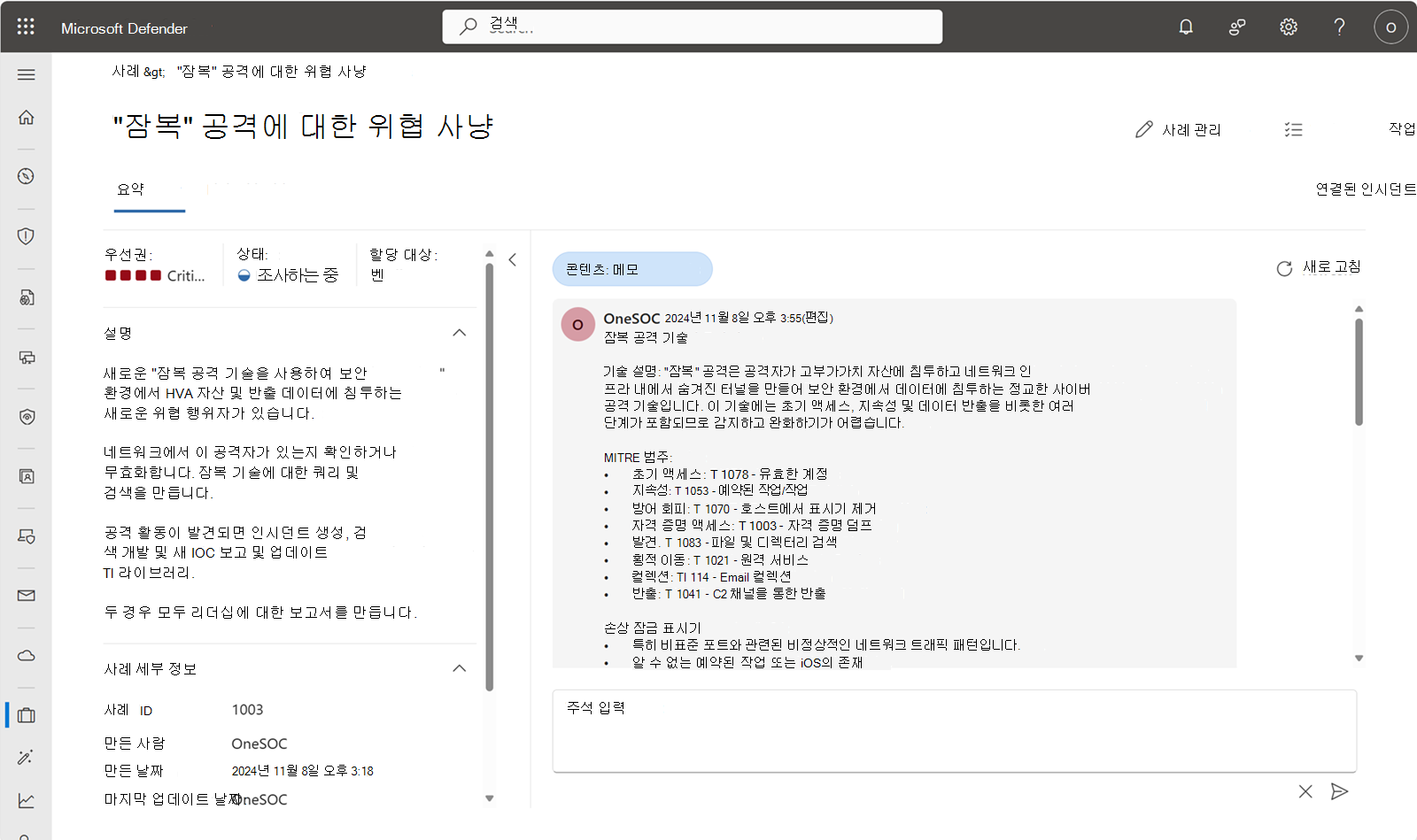Click the task list icon near 작업
The width and height of the screenshot is (1417, 840).
click(1294, 130)
